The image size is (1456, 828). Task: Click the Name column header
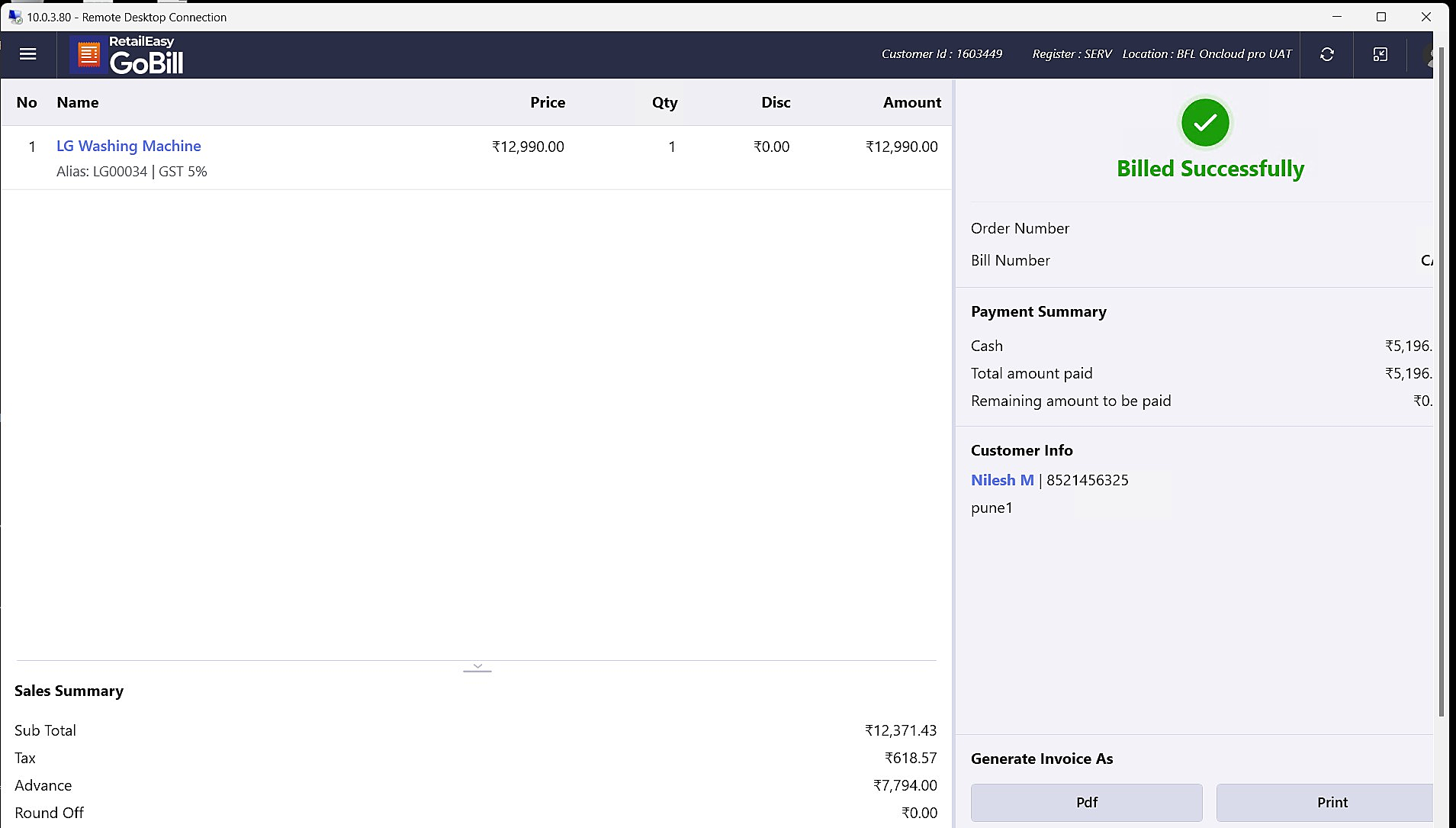[x=78, y=102]
